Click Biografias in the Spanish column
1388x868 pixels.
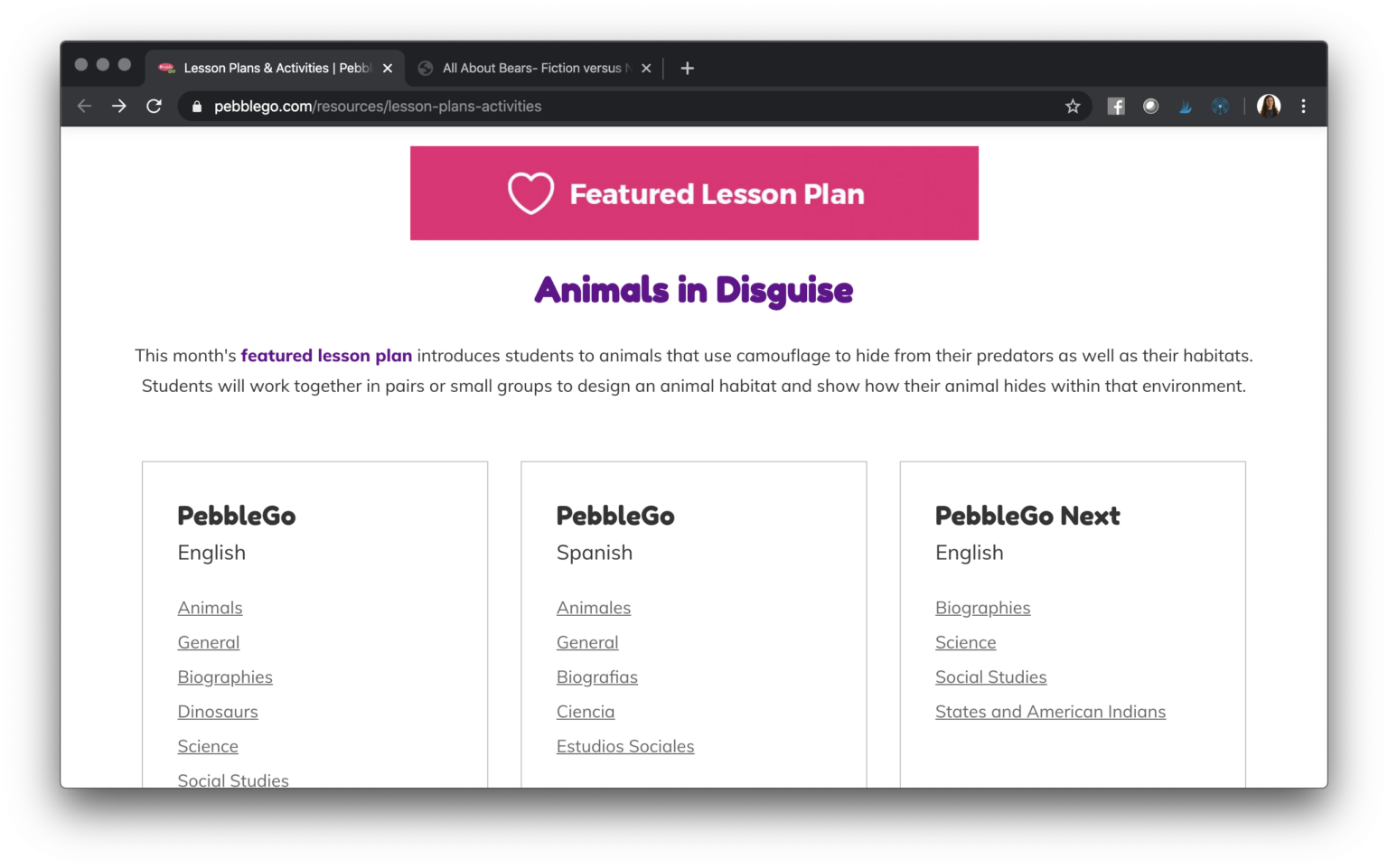point(596,677)
